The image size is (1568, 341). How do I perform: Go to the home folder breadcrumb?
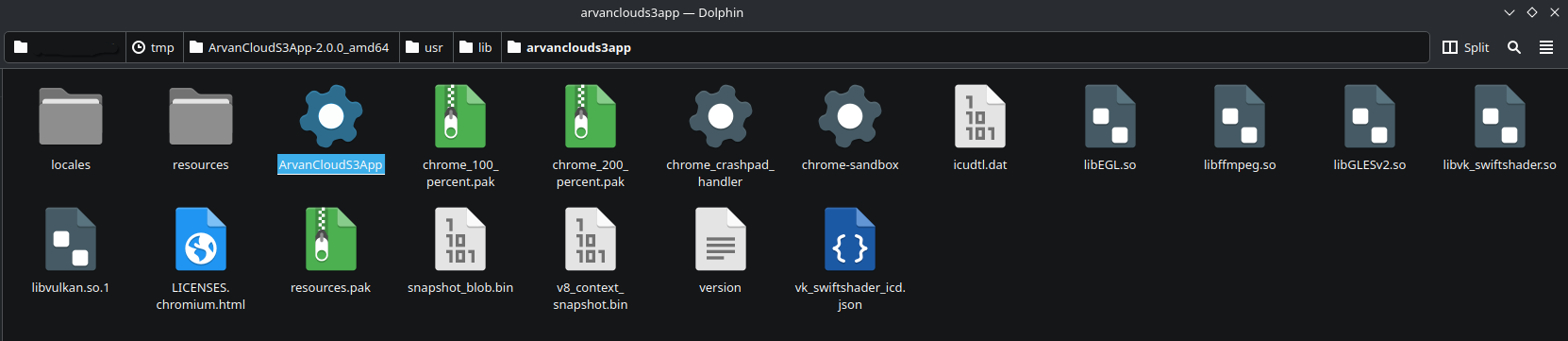[x=66, y=47]
